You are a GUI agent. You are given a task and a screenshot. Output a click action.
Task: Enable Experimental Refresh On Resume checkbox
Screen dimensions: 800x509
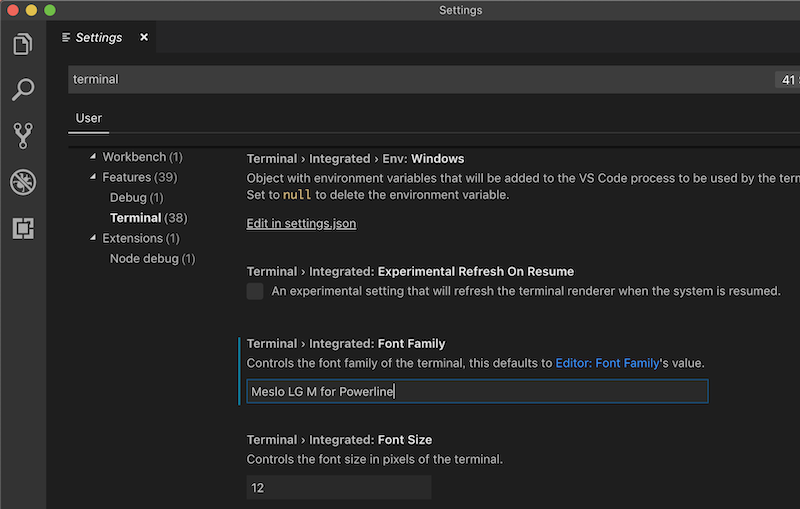255,291
